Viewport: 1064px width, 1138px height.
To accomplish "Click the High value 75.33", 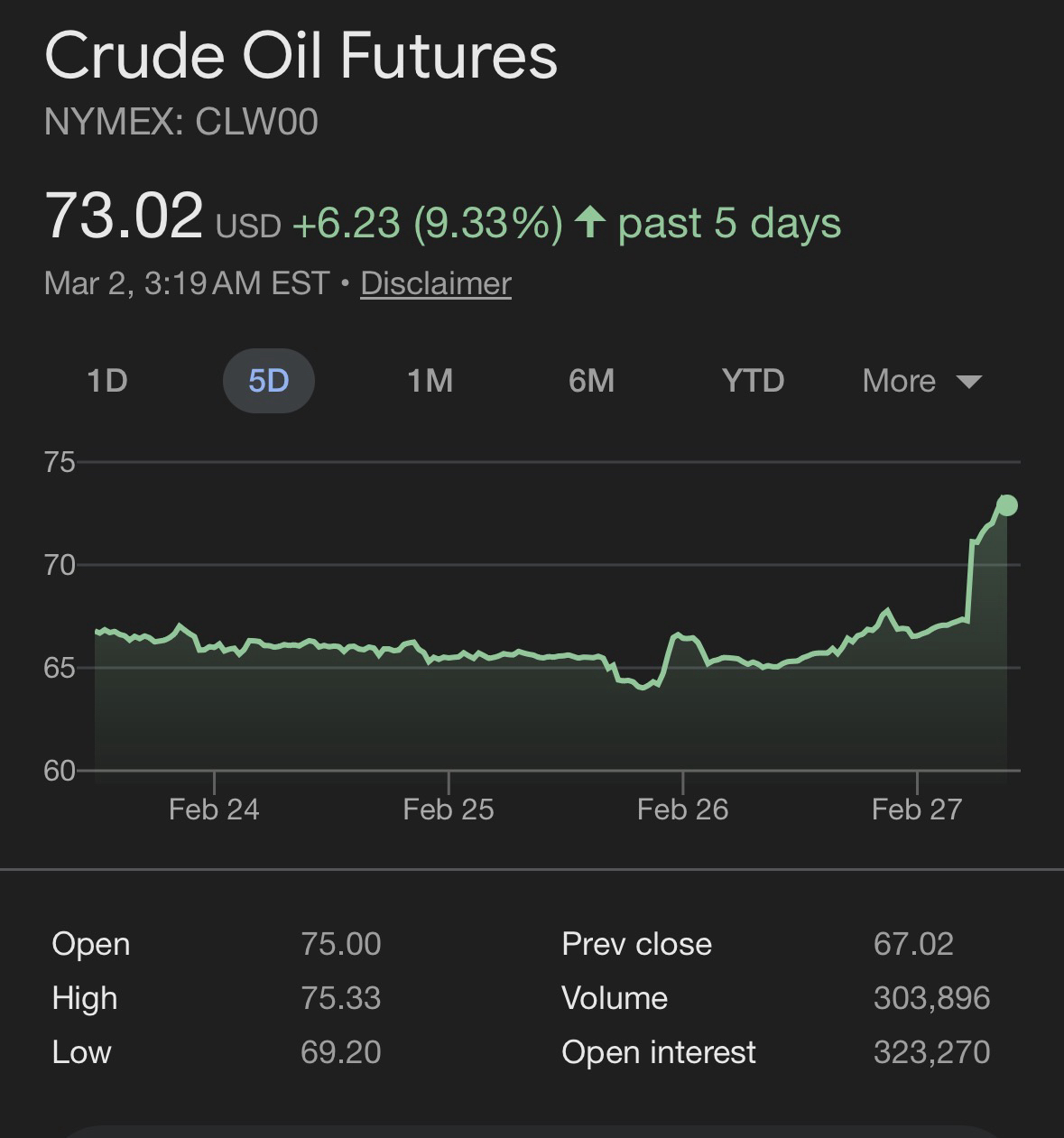I will pyautogui.click(x=340, y=998).
